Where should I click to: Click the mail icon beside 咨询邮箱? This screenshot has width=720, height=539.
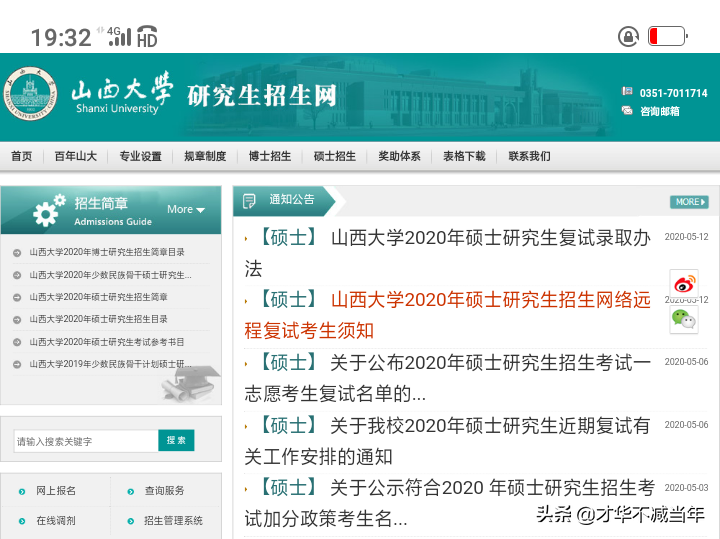point(627,110)
